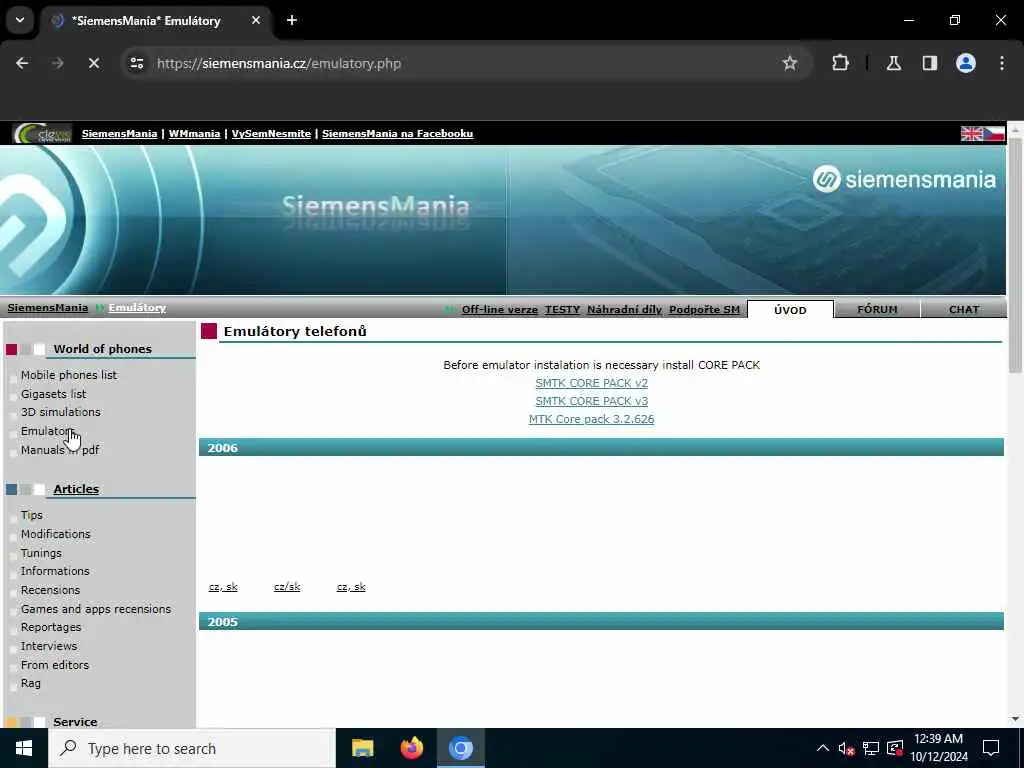Download SMTK CORE PACK v3
Image resolution: width=1024 pixels, height=768 pixels.
coord(592,401)
